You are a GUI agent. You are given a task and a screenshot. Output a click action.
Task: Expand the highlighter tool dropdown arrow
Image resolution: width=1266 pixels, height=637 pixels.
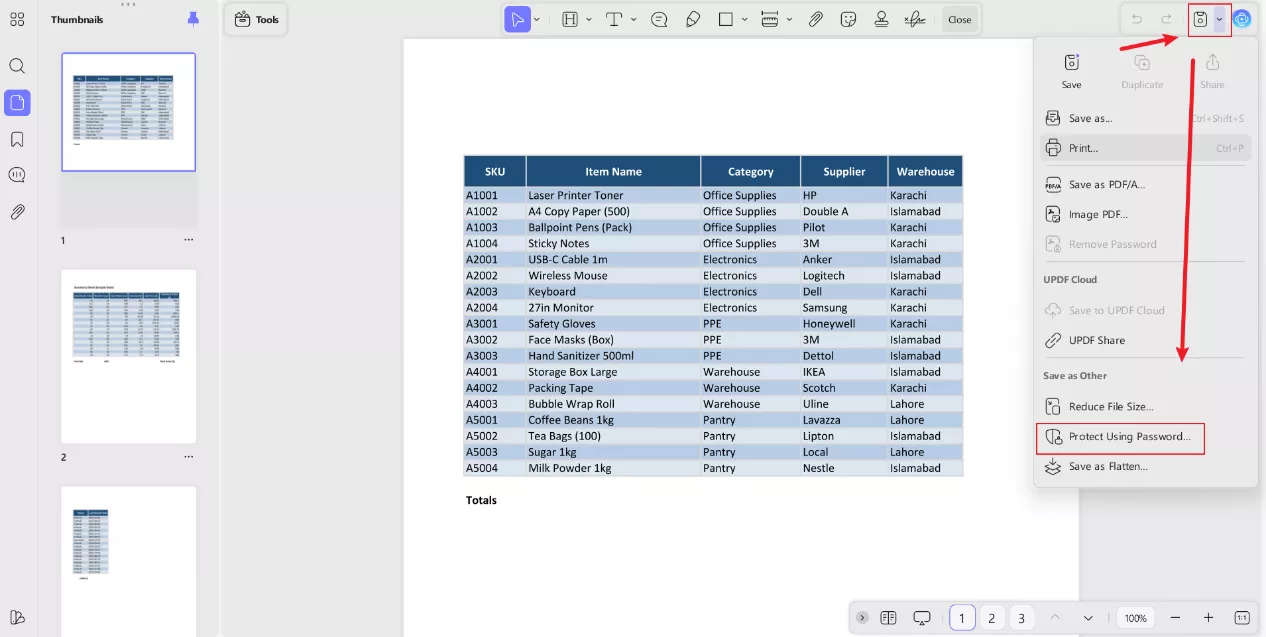(589, 19)
